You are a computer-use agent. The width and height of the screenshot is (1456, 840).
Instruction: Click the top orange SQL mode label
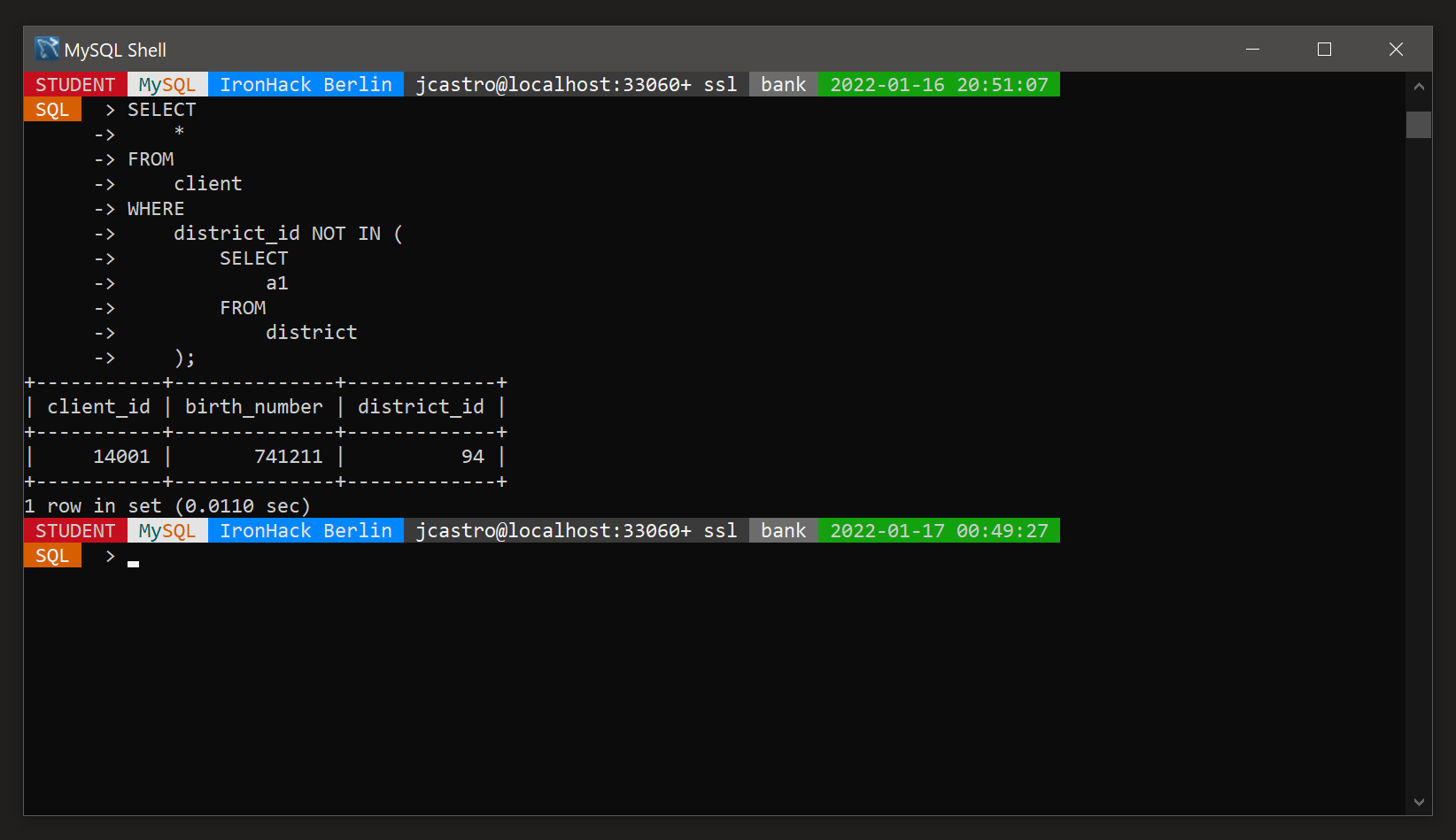pos(52,110)
